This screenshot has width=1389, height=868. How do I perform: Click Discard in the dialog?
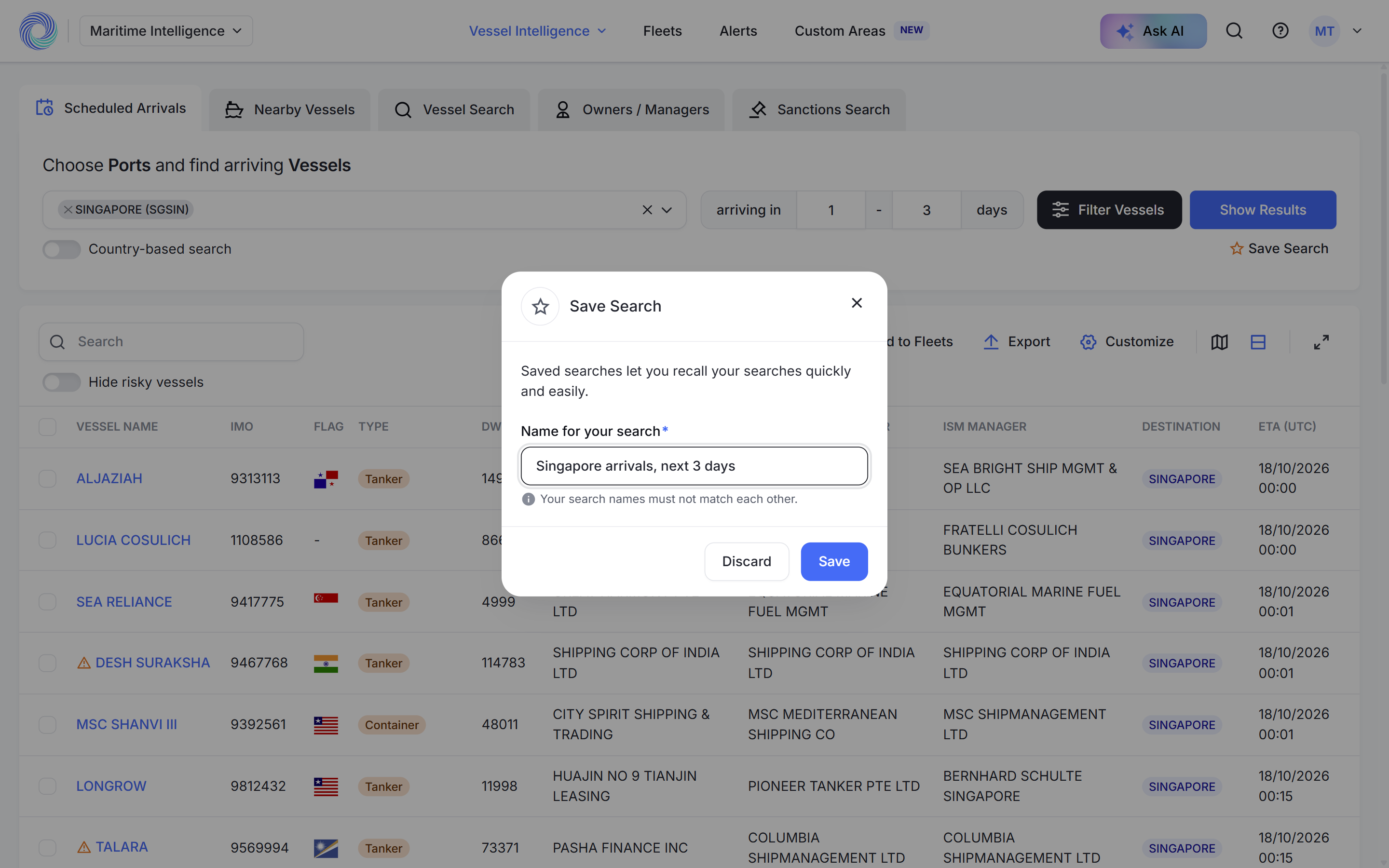746,561
